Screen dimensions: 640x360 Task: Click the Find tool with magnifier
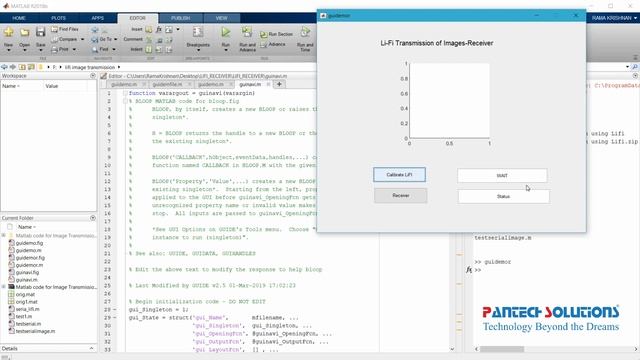(x=100, y=49)
